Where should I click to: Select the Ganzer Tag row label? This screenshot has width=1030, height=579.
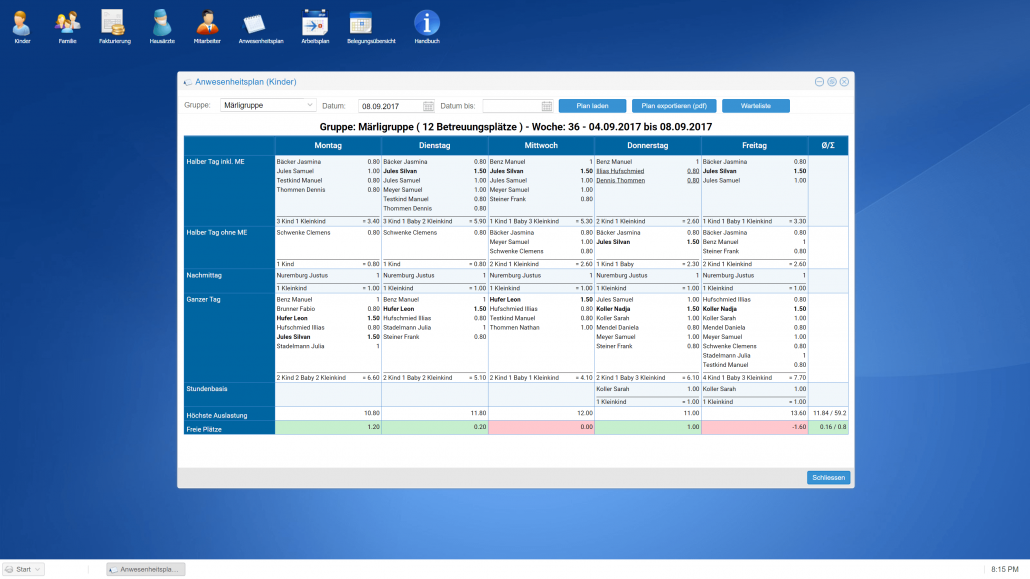(204, 300)
